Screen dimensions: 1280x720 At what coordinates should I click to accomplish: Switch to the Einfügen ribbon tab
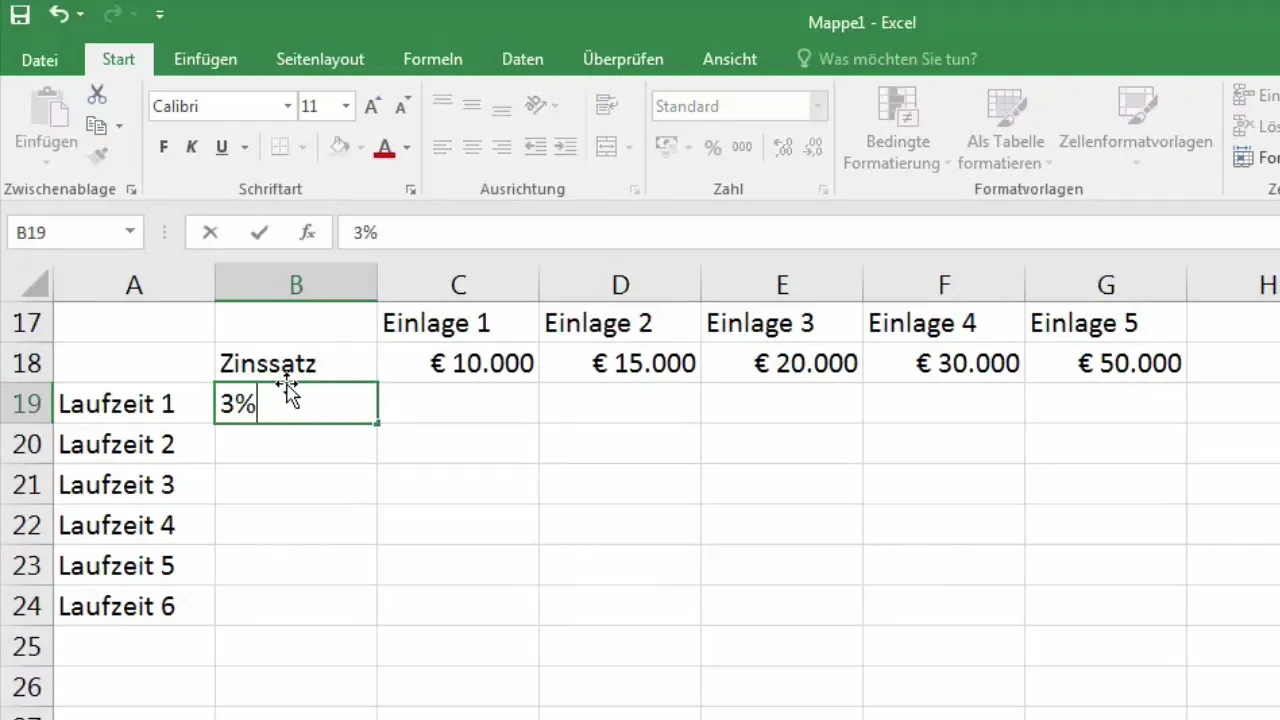205,59
